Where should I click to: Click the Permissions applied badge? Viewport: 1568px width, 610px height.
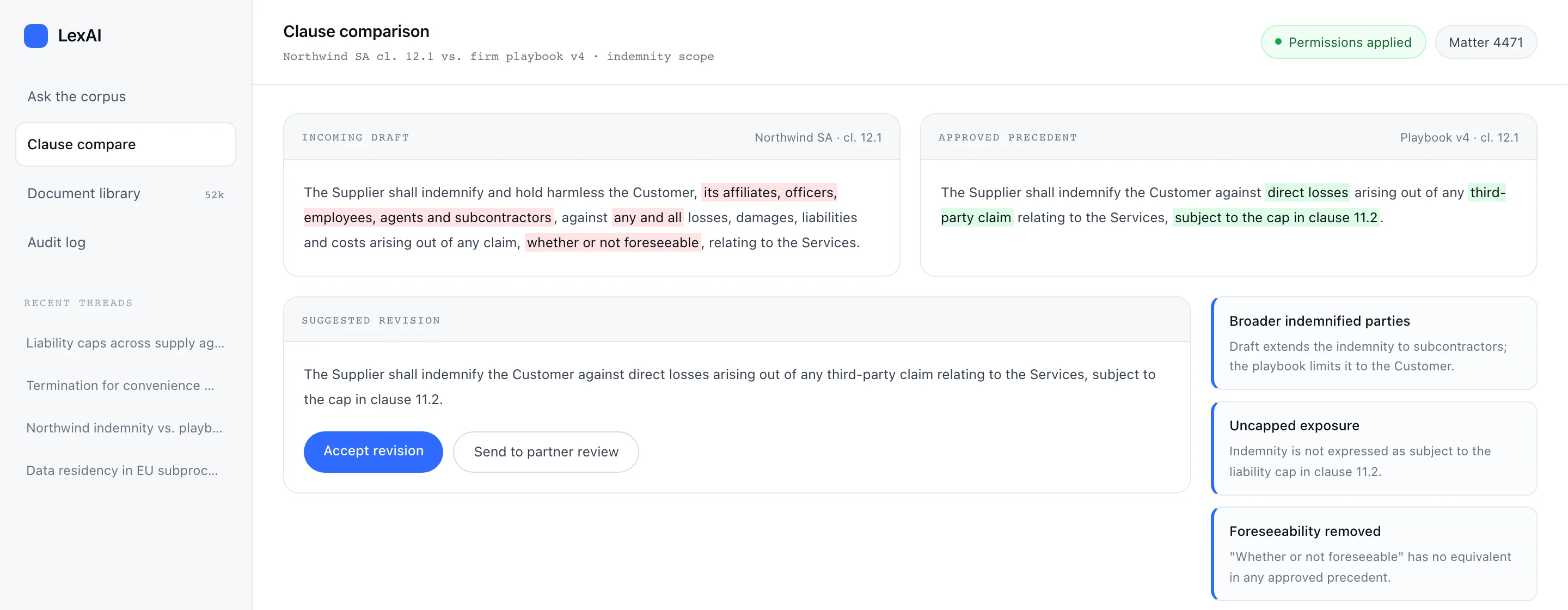1343,42
